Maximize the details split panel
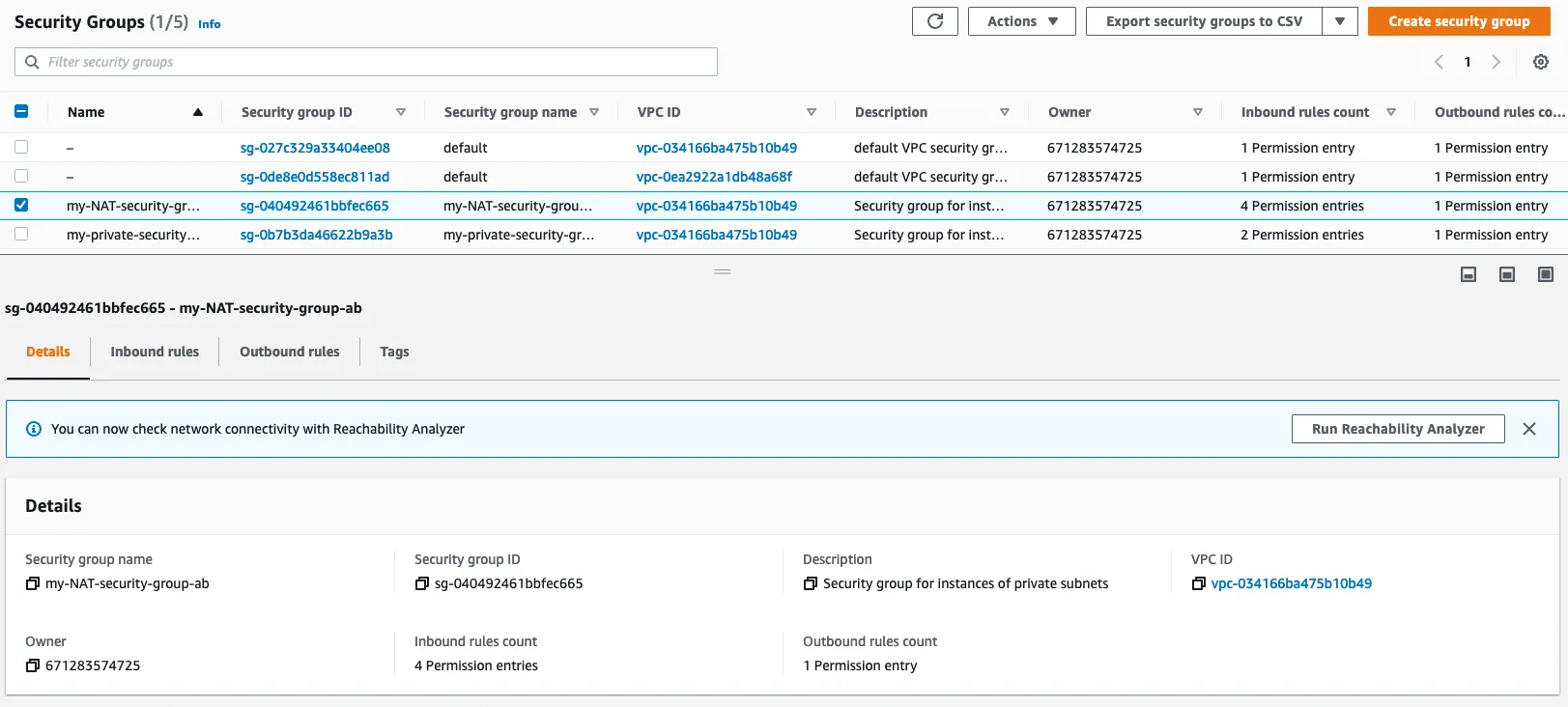 (x=1545, y=274)
